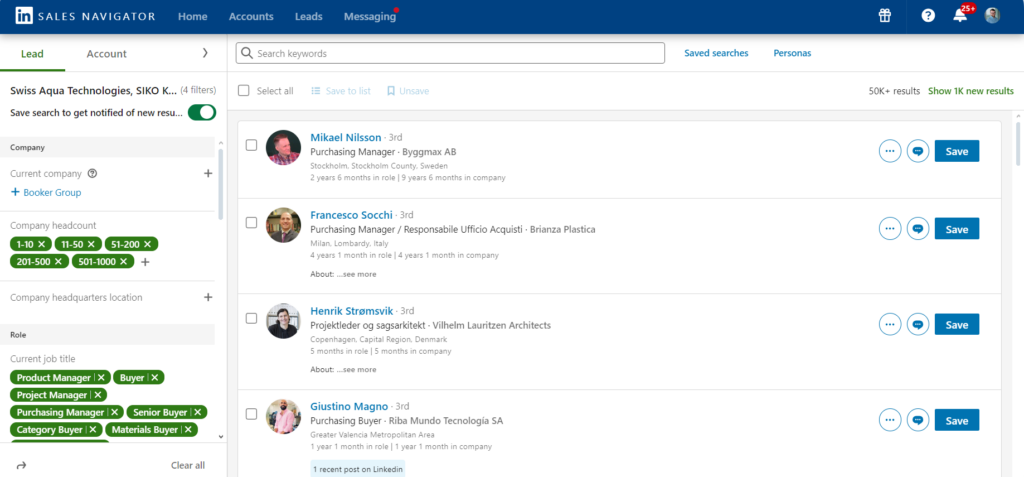Image resolution: width=1024 pixels, height=477 pixels.
Task: Expand the Current company filter
Action: (208, 173)
